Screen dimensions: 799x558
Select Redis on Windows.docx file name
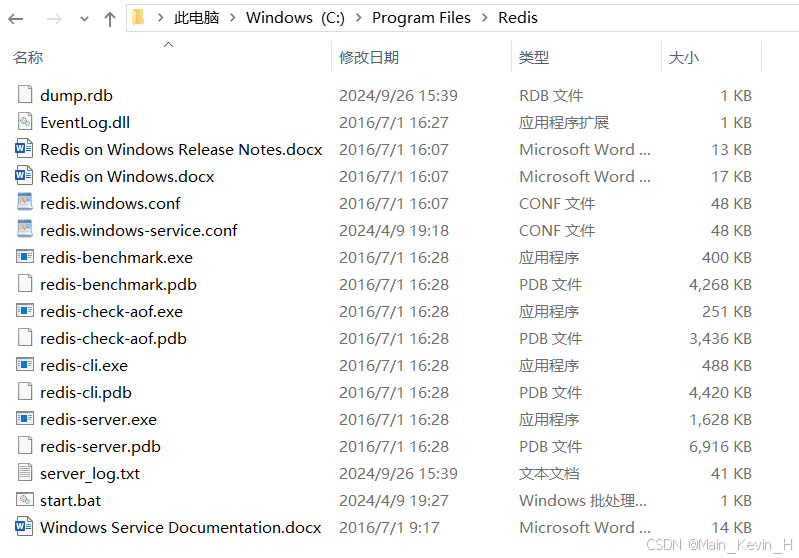coord(127,177)
